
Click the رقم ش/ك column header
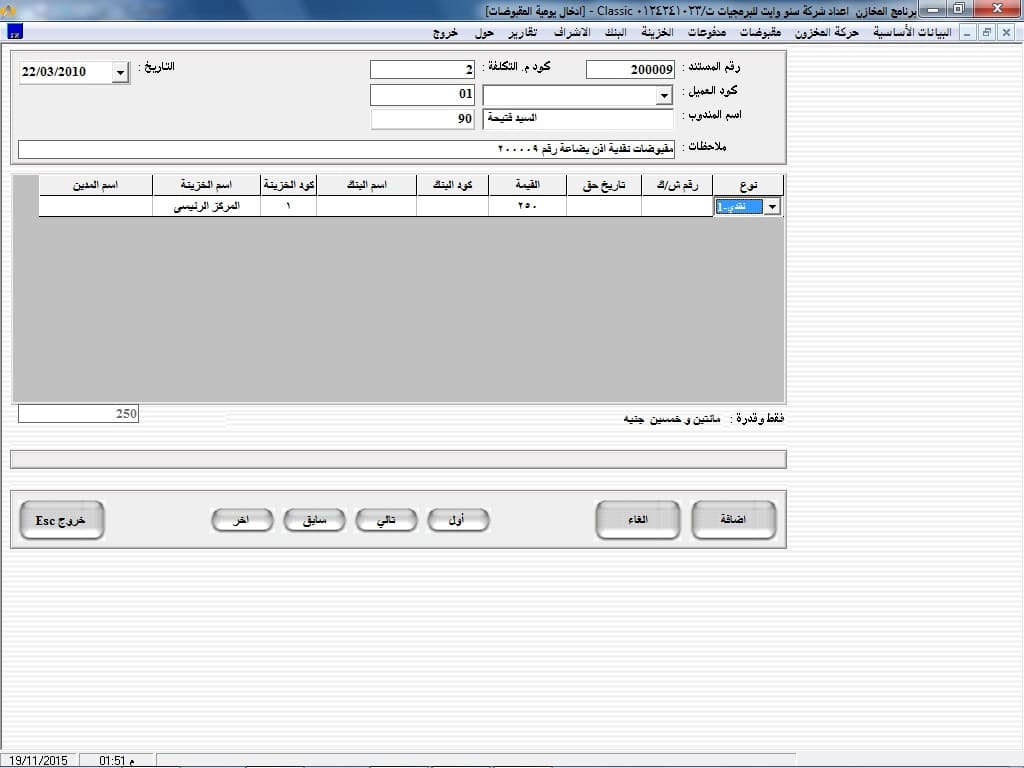click(x=677, y=185)
